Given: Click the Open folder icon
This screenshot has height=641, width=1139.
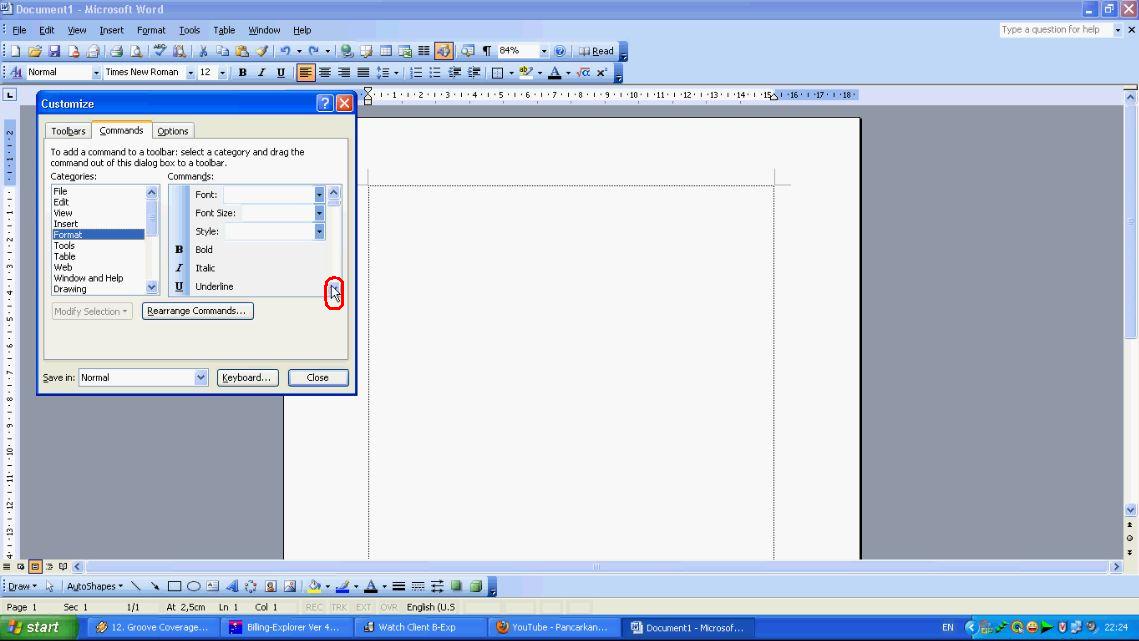Looking at the screenshot, I should tap(35, 51).
